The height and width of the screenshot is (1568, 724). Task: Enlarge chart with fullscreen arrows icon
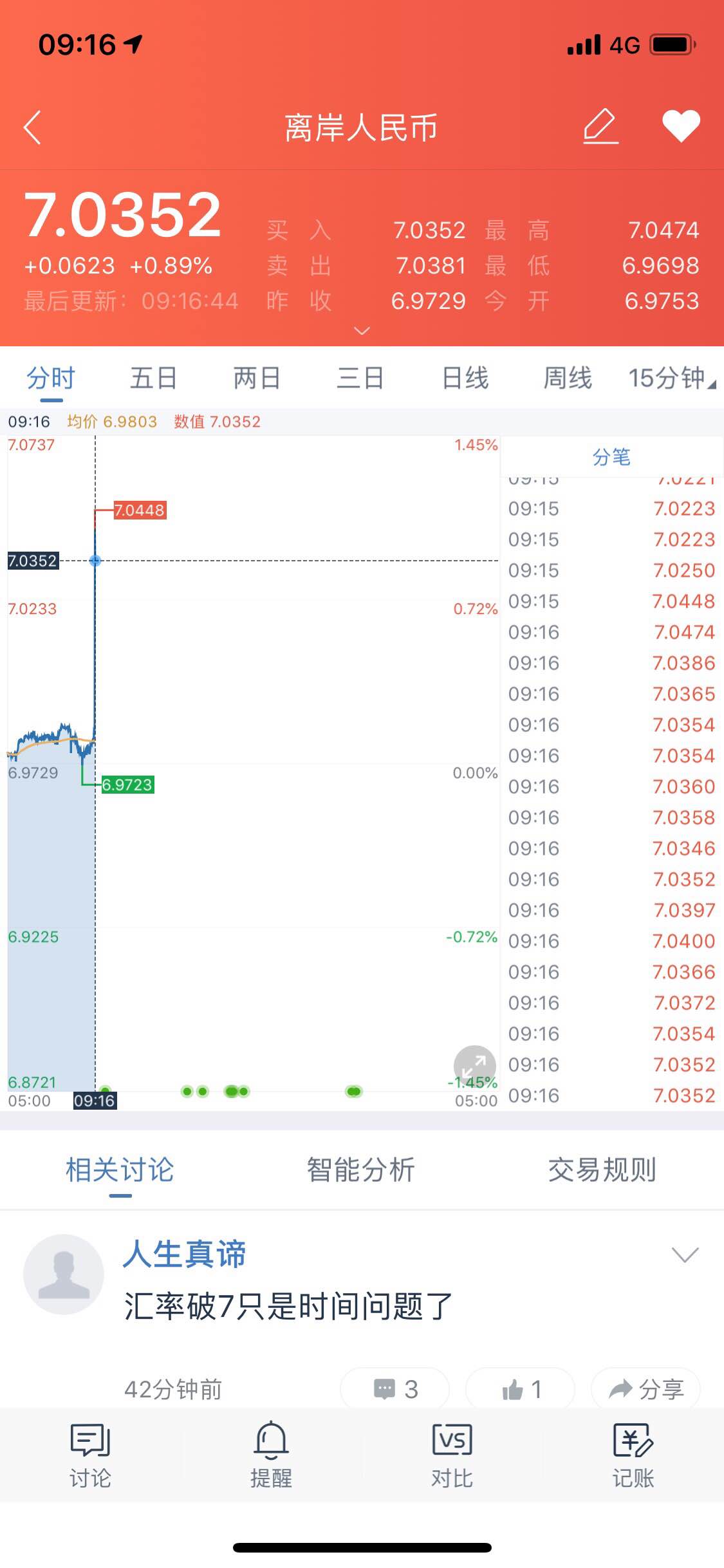coord(474,1067)
